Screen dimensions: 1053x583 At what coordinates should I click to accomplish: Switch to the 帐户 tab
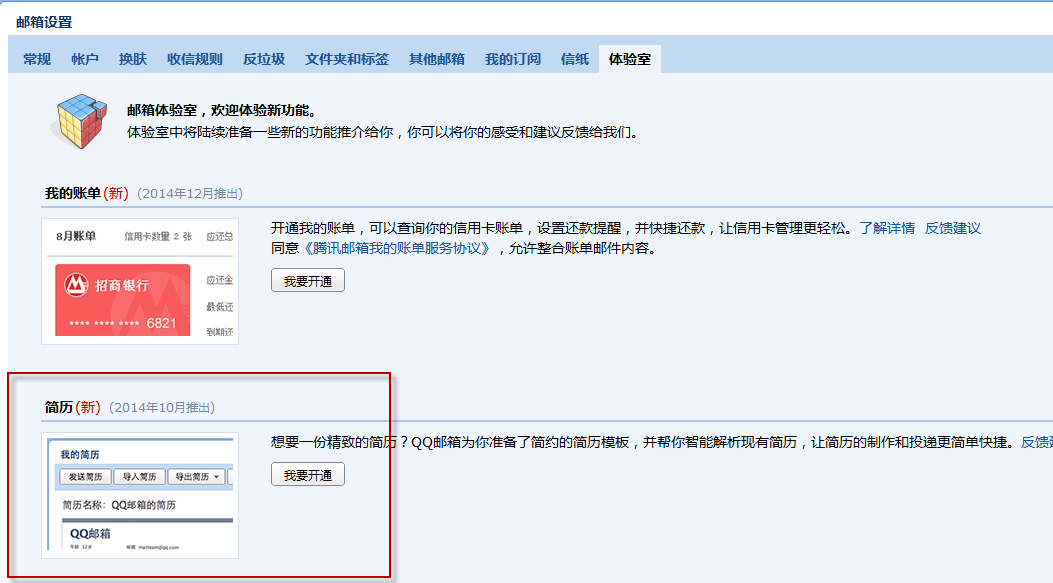[x=85, y=59]
